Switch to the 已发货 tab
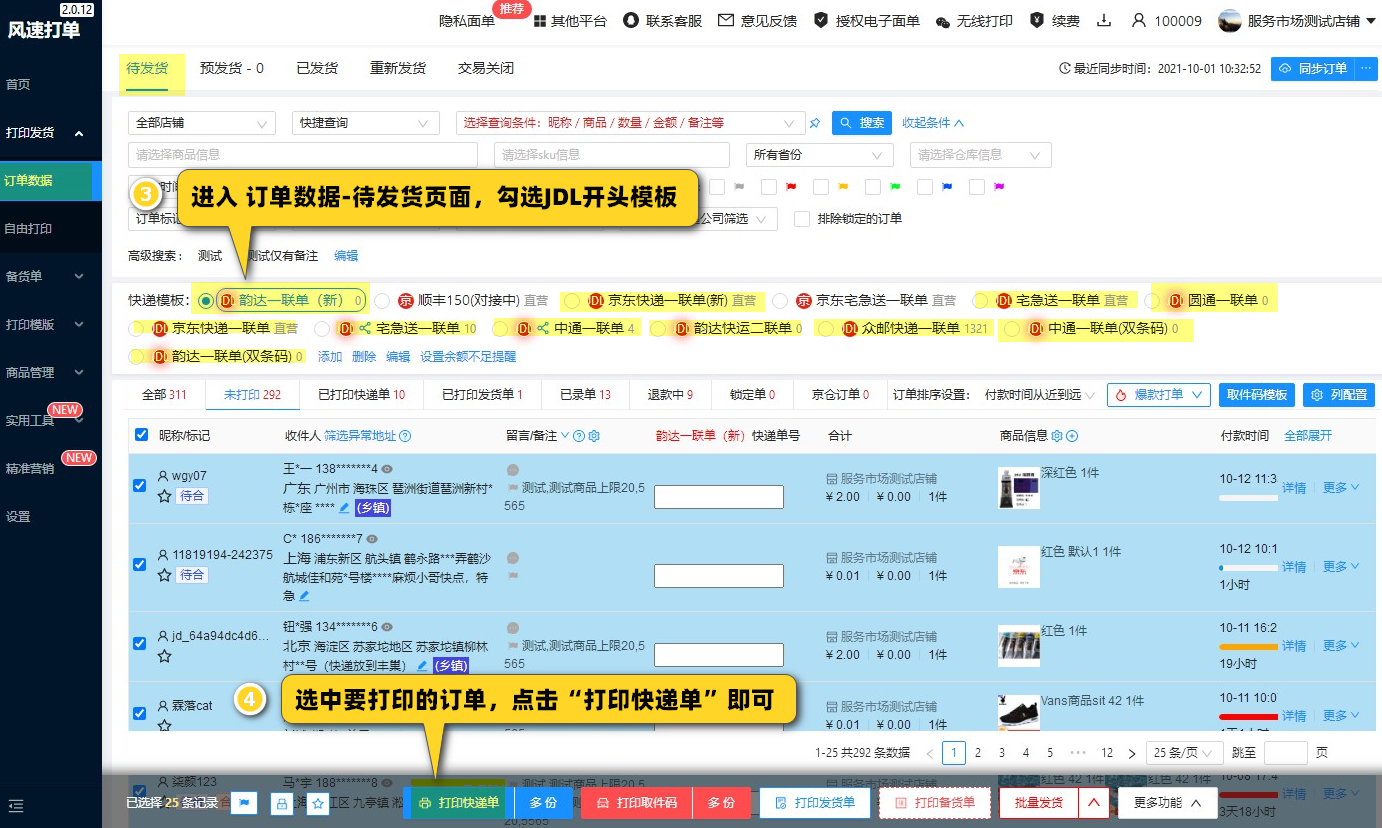 317,68
